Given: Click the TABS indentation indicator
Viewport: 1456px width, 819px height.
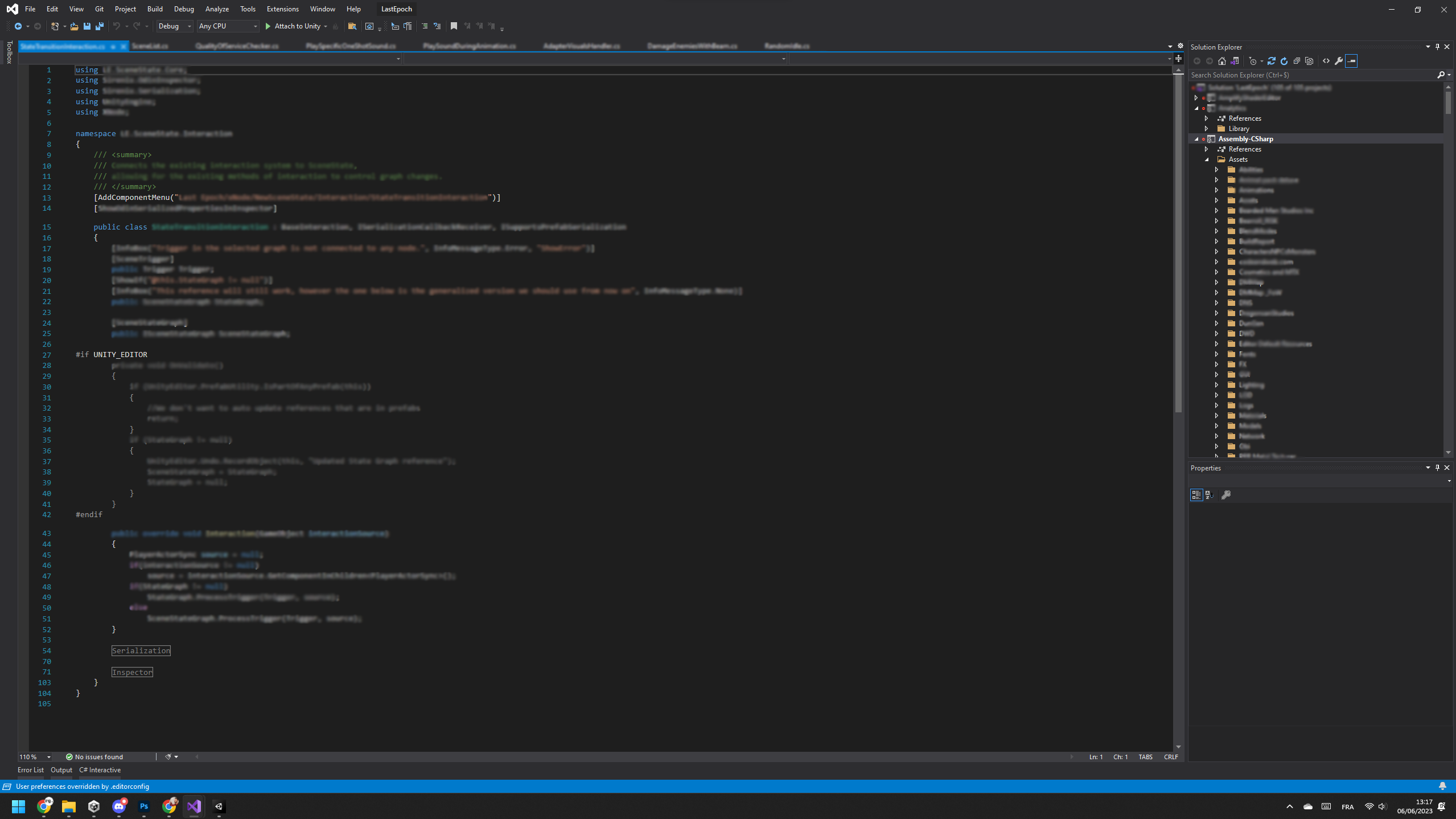Looking at the screenshot, I should point(1145,757).
